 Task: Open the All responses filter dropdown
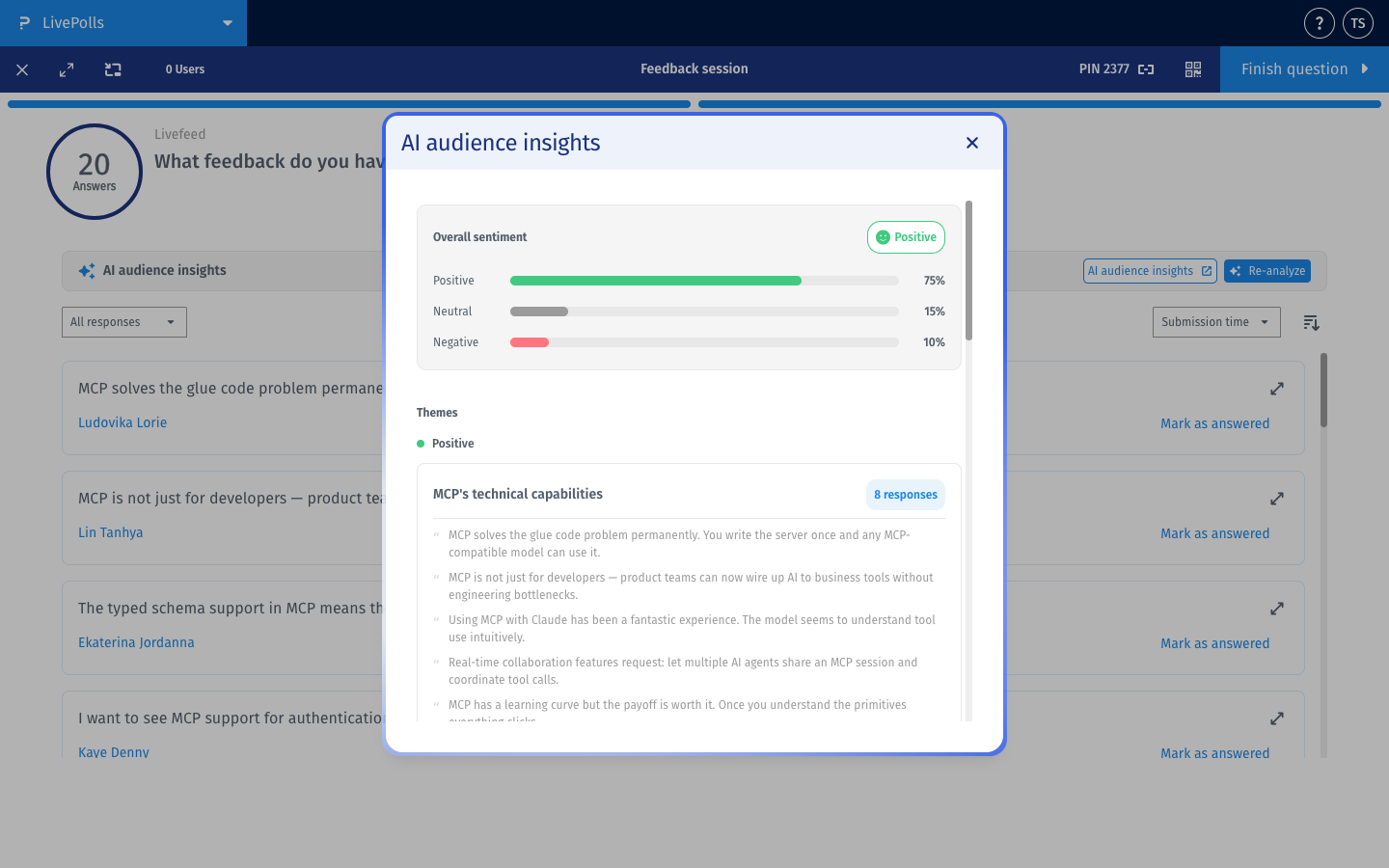(124, 322)
